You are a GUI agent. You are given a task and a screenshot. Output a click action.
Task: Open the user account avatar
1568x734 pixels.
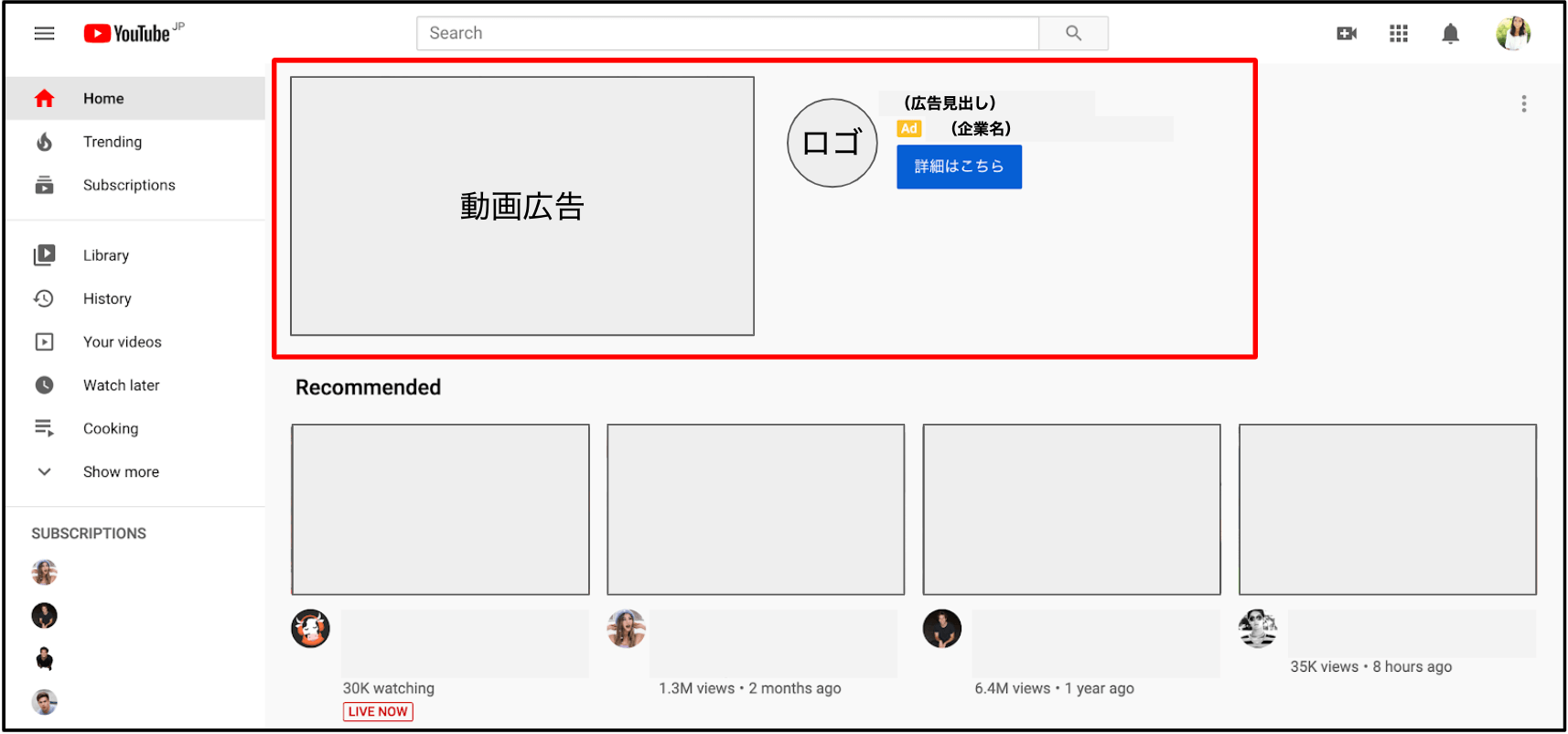pyautogui.click(x=1513, y=34)
